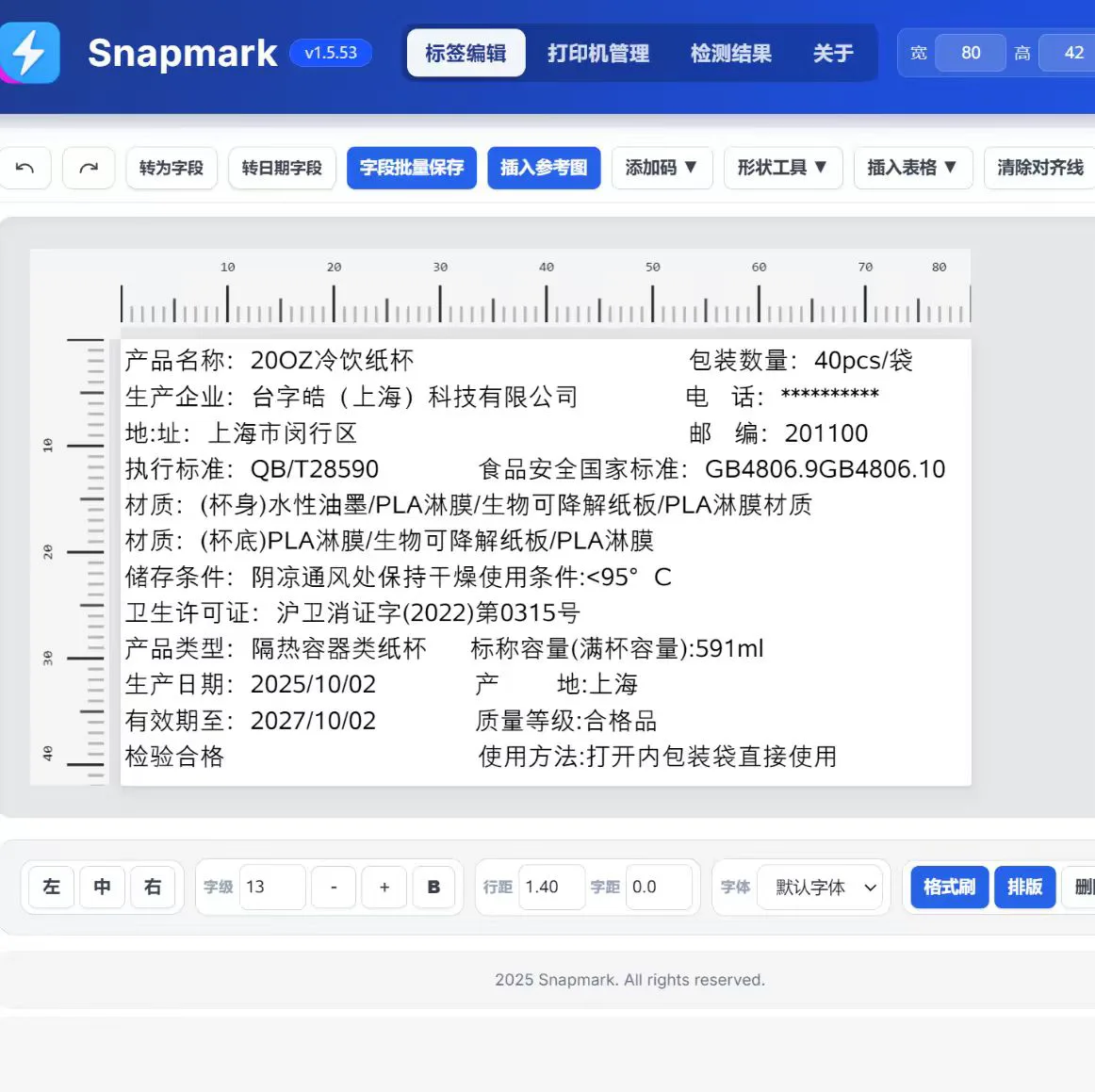The height and width of the screenshot is (1092, 1095).
Task: Increase font size with plus button
Action: click(x=384, y=887)
